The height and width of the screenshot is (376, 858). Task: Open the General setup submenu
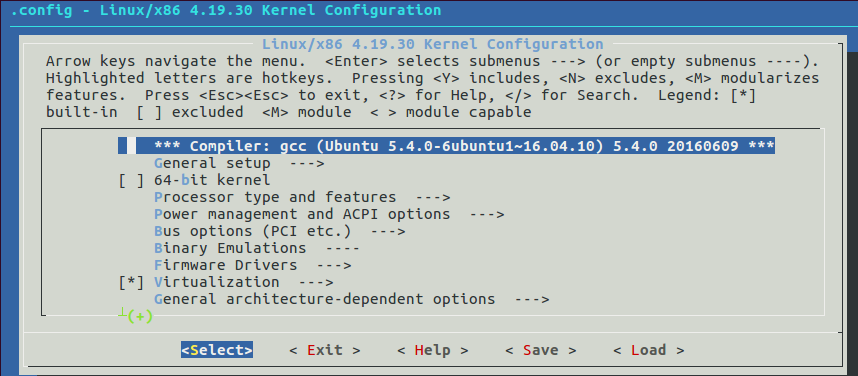(240, 163)
